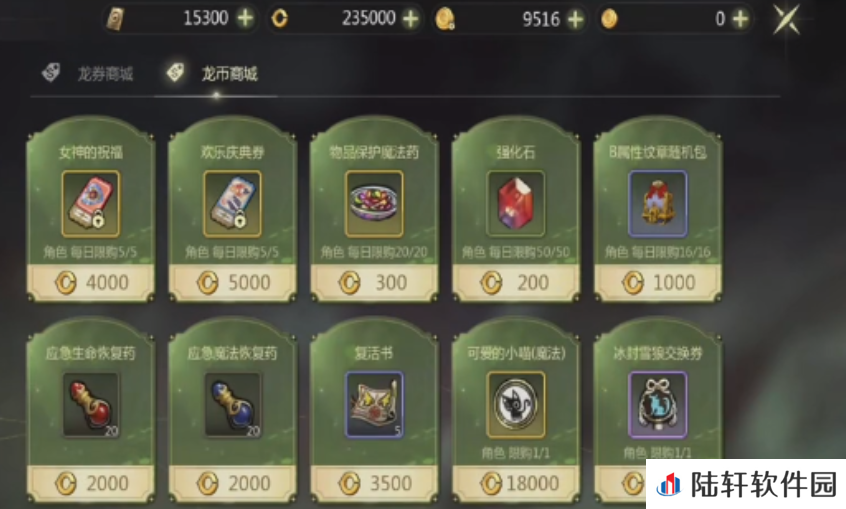The height and width of the screenshot is (509, 846).
Task: Choose the 冰封雪狼交换券 item thumbnail
Action: [x=658, y=405]
